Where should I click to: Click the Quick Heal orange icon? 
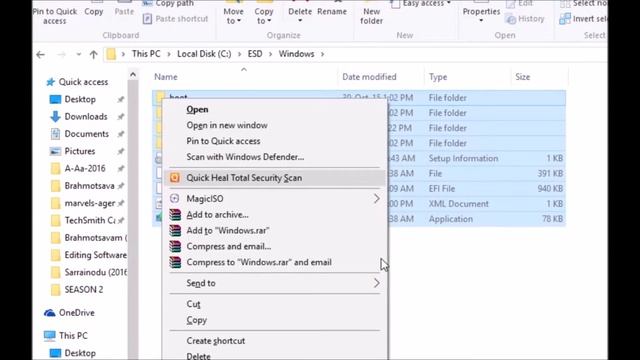click(x=175, y=178)
